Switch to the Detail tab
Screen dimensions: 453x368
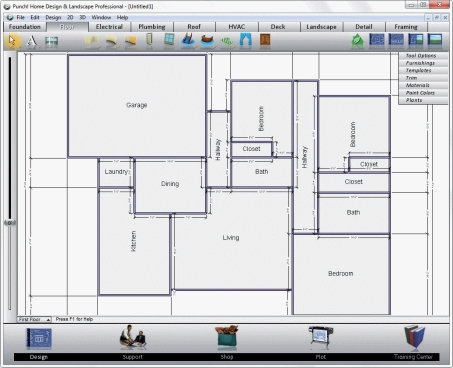[364, 27]
